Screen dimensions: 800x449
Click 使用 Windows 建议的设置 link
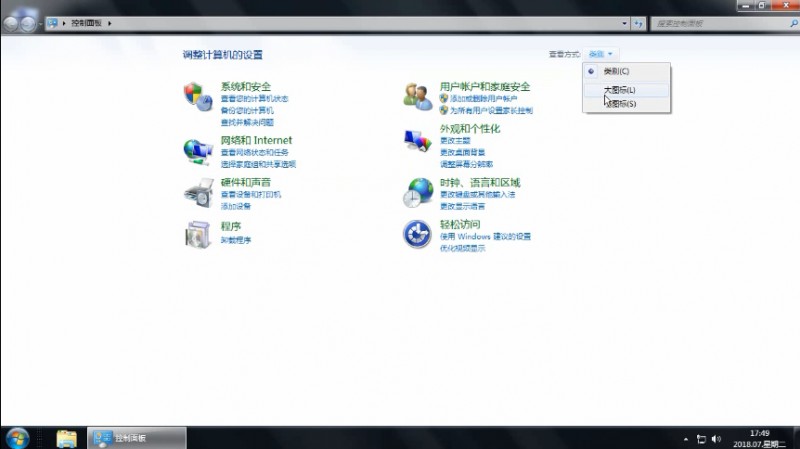[485, 236]
